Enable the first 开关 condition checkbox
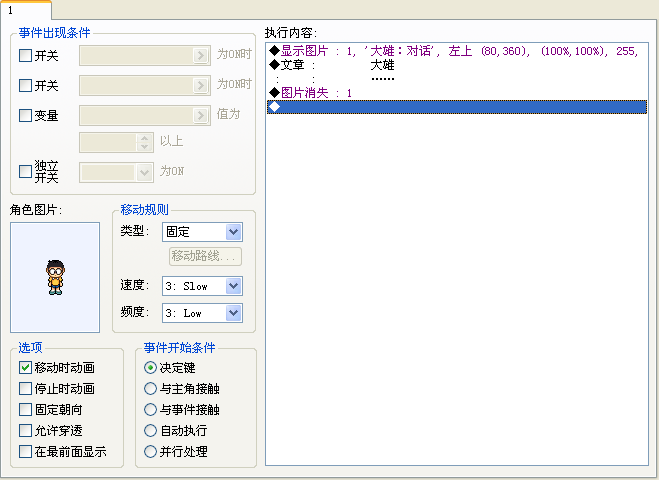The image size is (659, 480). pos(25,55)
